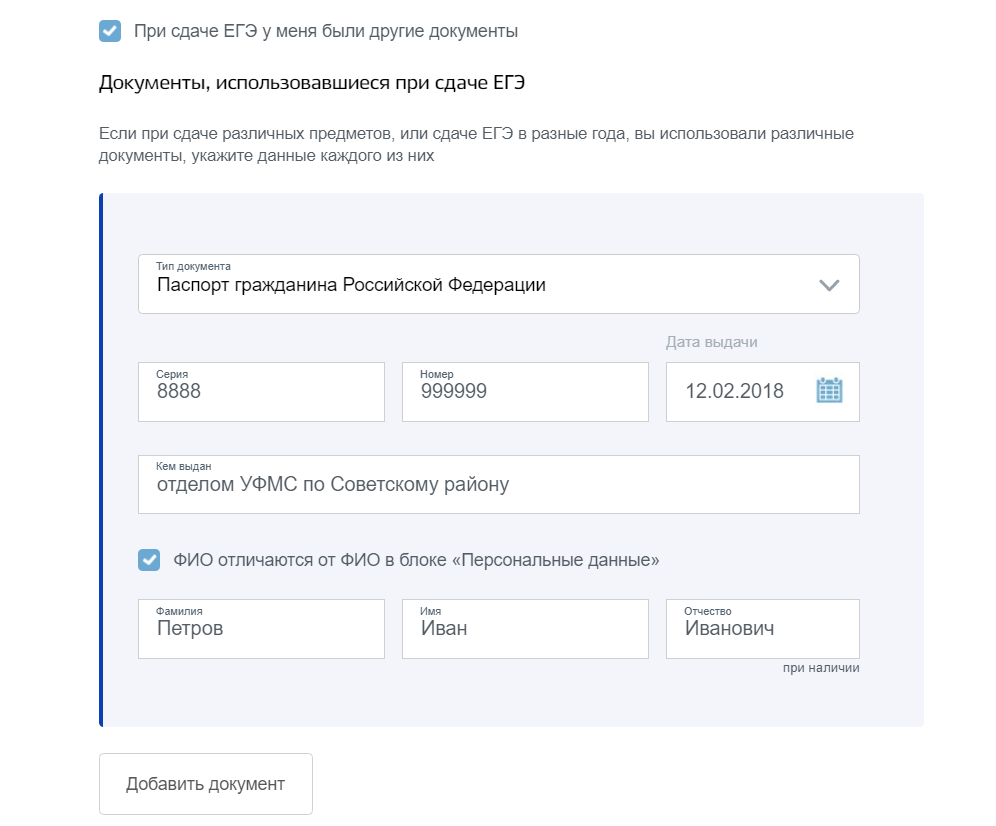Image resolution: width=996 pixels, height=826 pixels.
Task: Focus the Серия field containing 8888
Action: (261, 391)
